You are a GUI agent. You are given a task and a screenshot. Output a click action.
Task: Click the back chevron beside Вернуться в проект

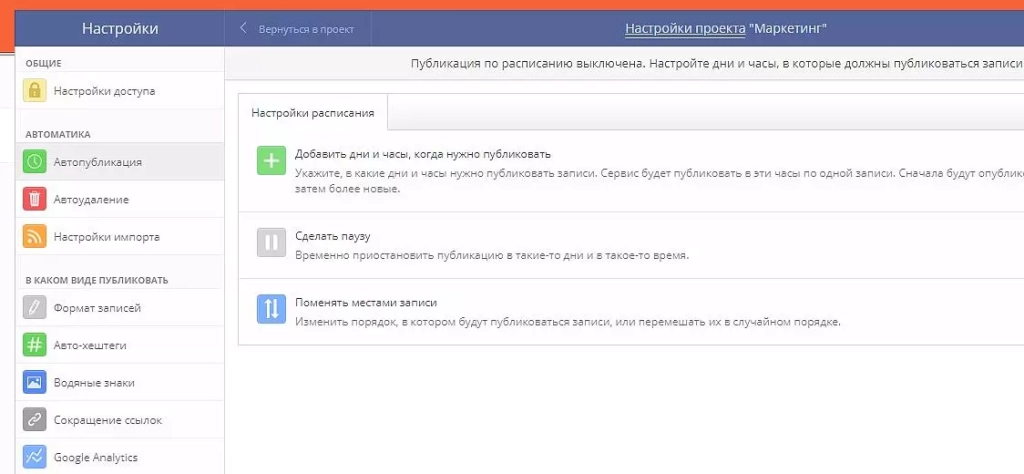[244, 28]
